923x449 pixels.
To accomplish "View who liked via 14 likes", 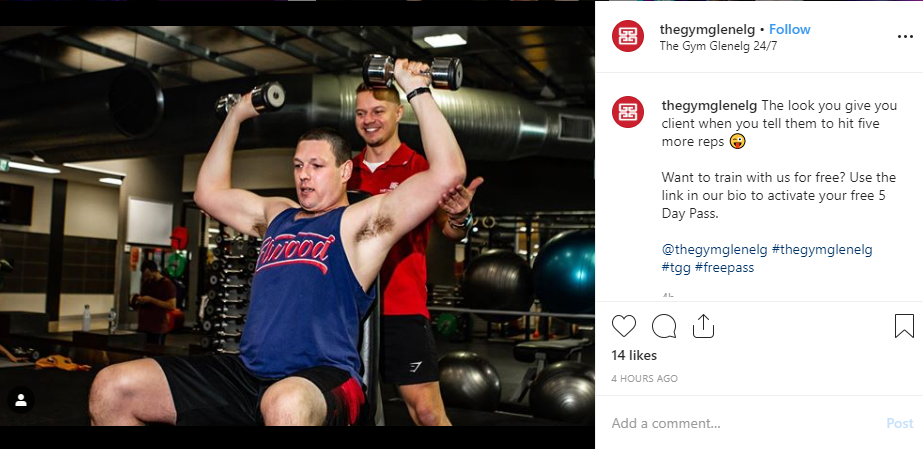I will (634, 355).
